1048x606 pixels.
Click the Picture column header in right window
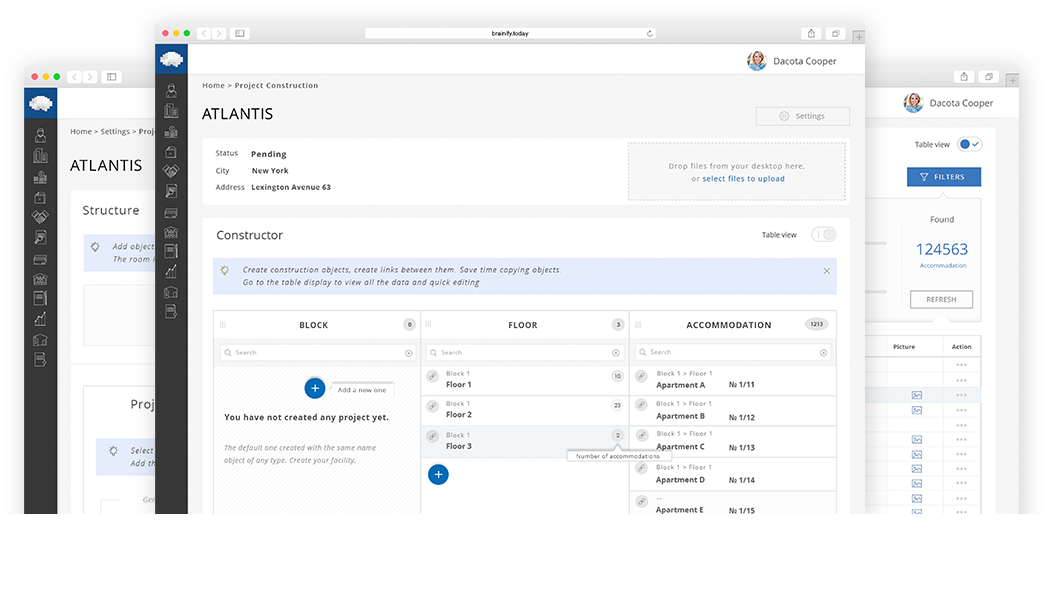[904, 347]
